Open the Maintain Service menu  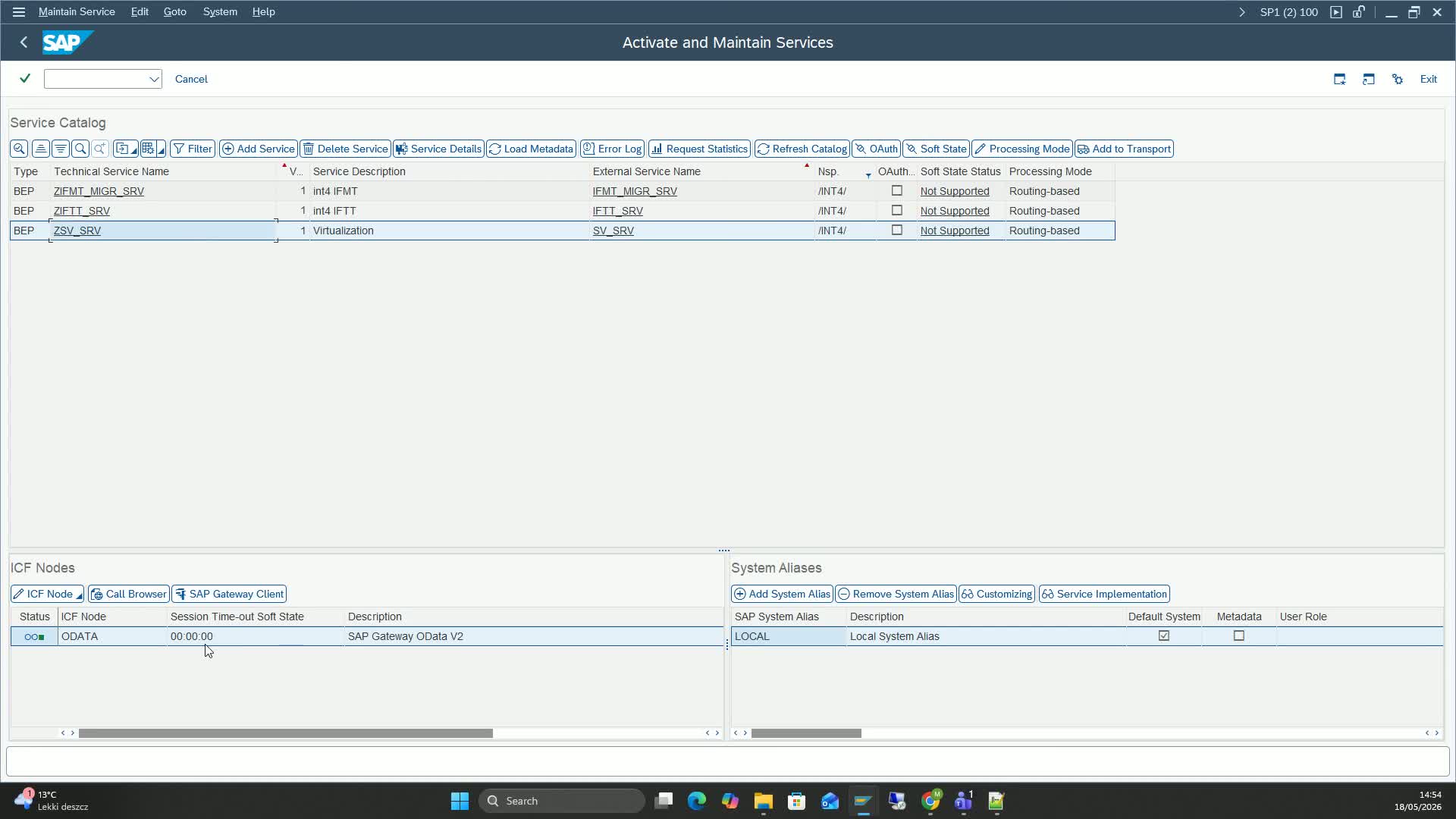click(77, 12)
